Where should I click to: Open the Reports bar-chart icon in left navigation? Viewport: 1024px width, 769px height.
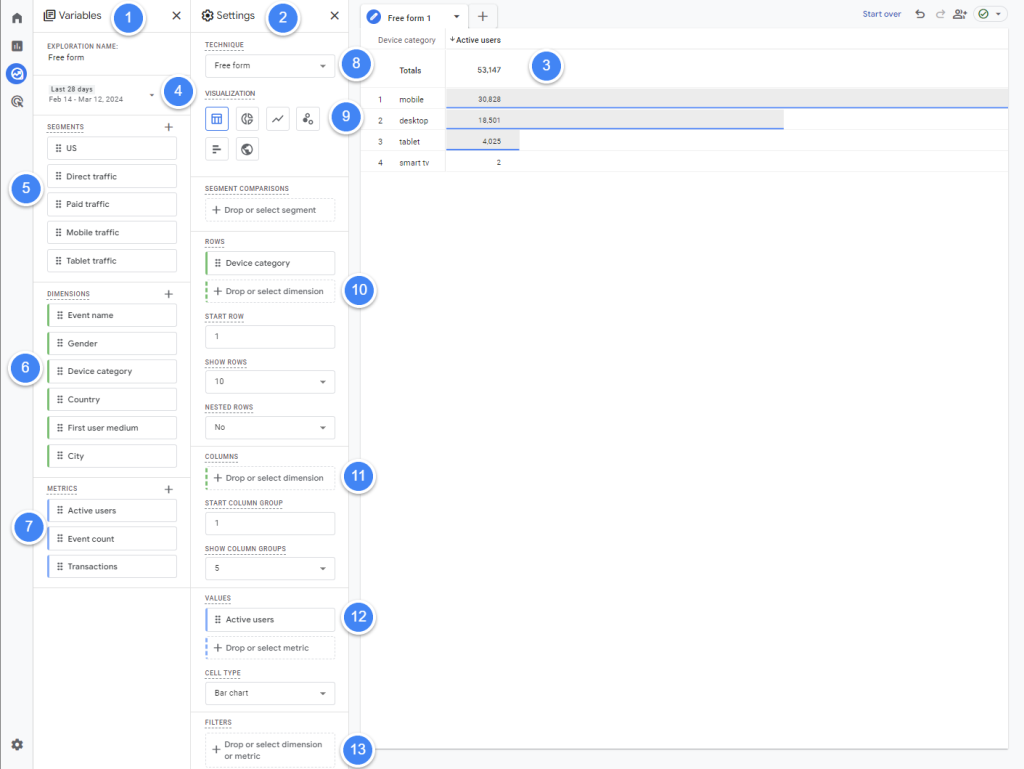(x=17, y=46)
